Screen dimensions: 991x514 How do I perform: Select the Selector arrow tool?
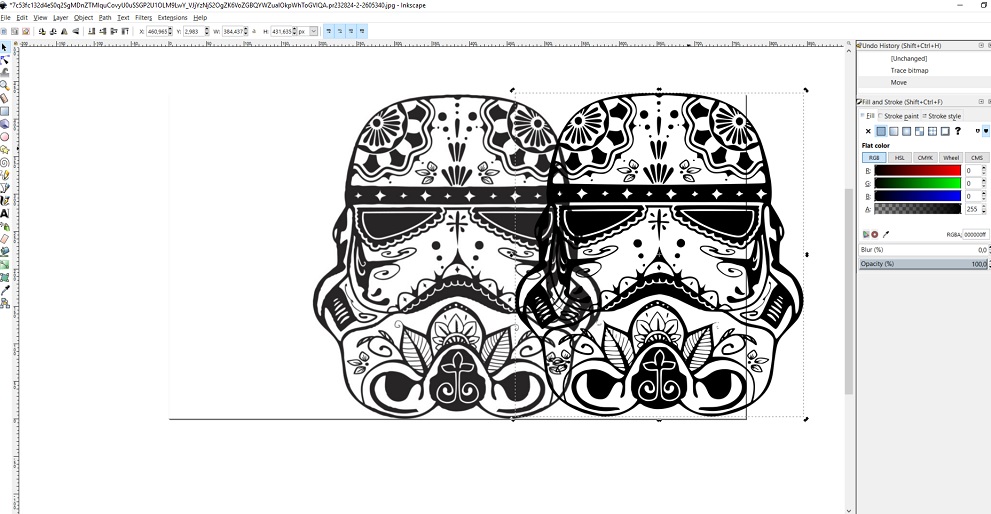[5, 47]
